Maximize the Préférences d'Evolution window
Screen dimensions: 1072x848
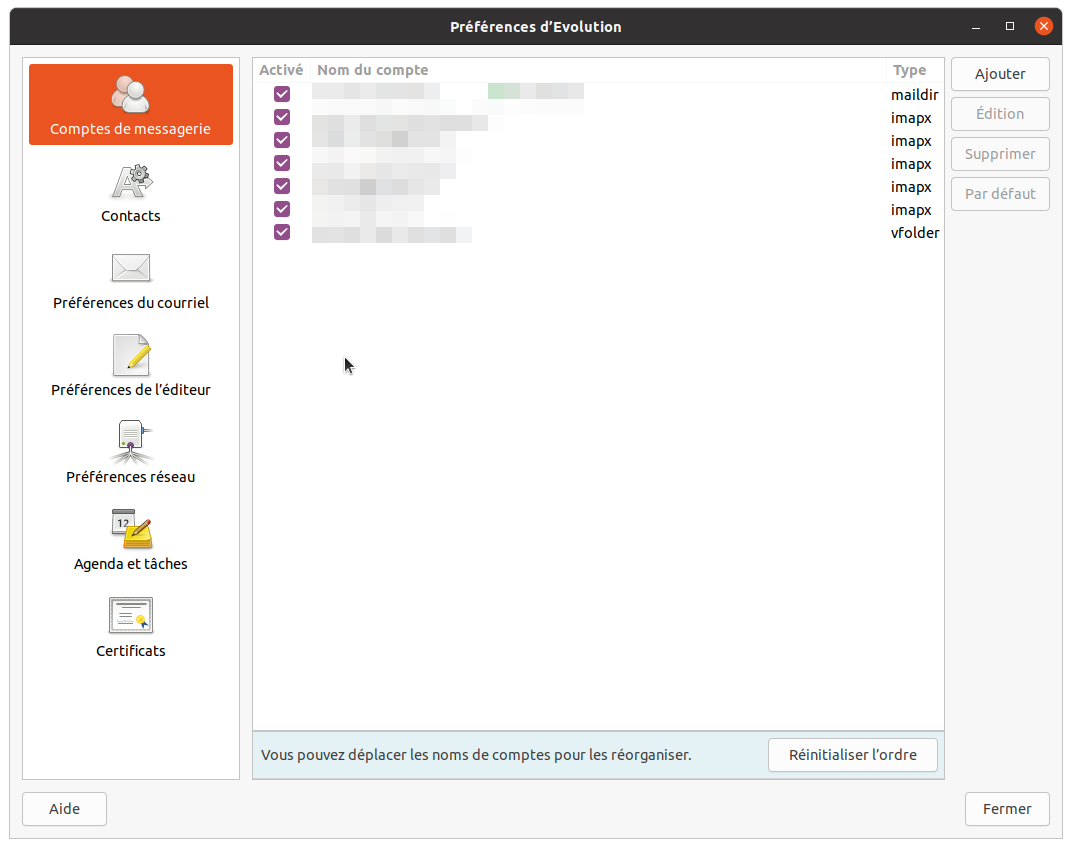[1010, 26]
